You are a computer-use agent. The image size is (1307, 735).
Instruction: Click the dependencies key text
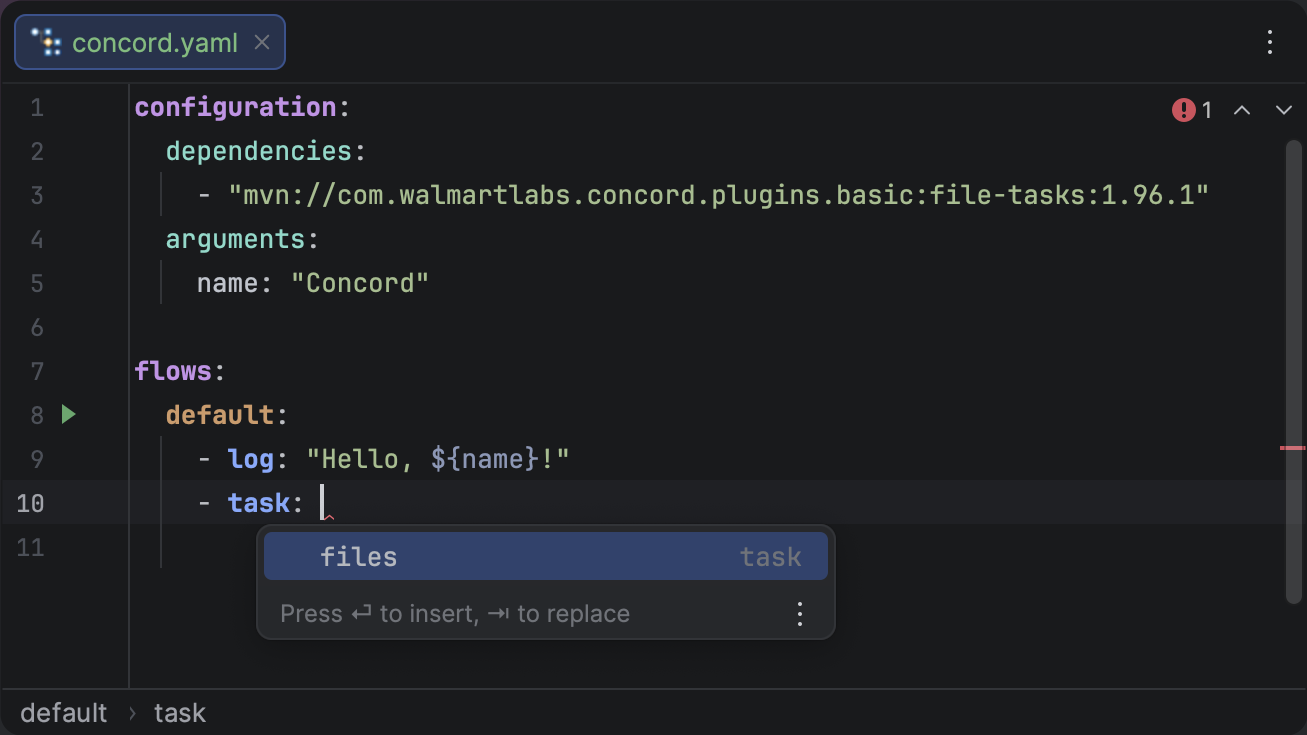pos(258,151)
